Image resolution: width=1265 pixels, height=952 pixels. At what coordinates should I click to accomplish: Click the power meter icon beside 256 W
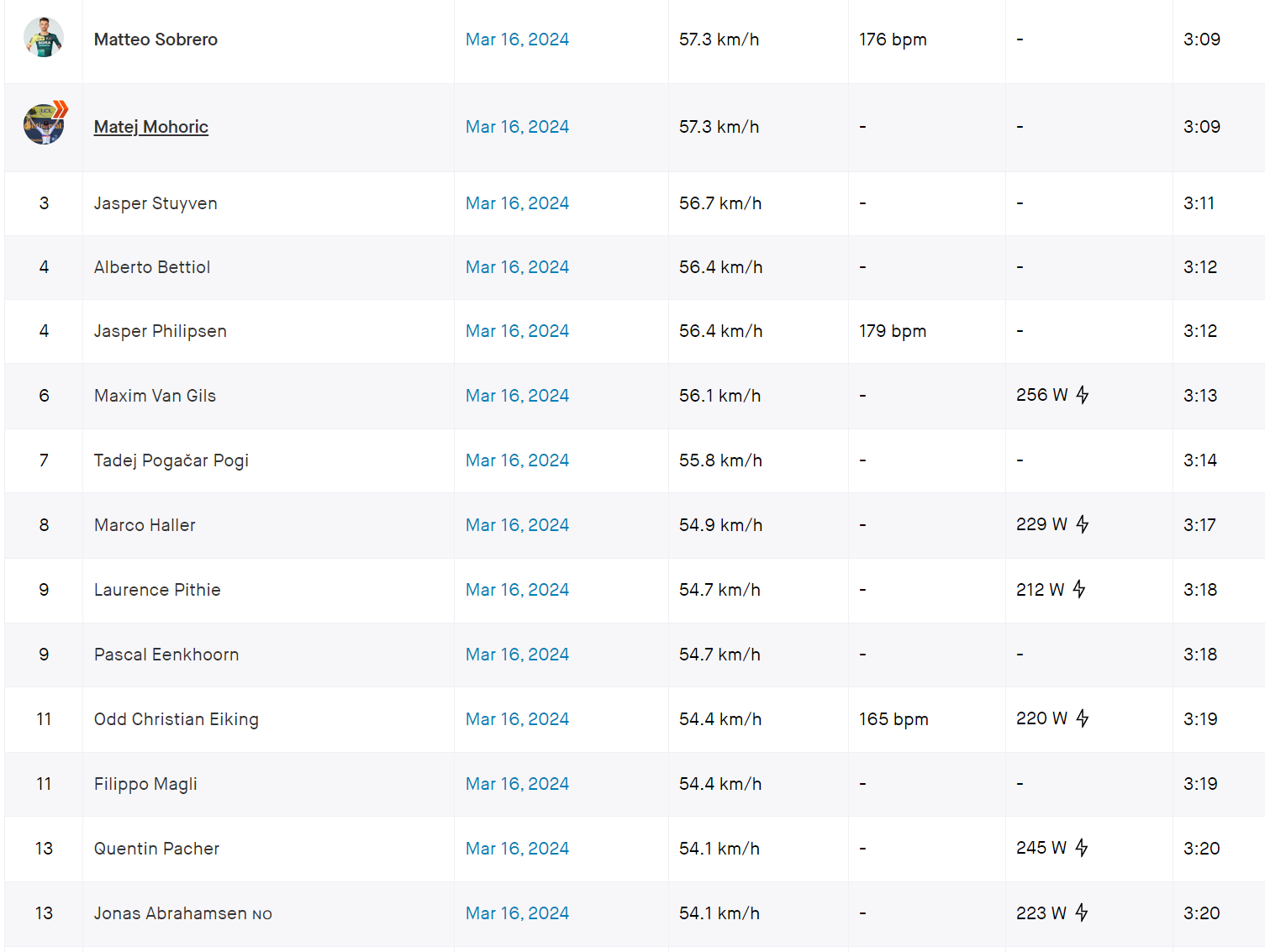(1083, 395)
